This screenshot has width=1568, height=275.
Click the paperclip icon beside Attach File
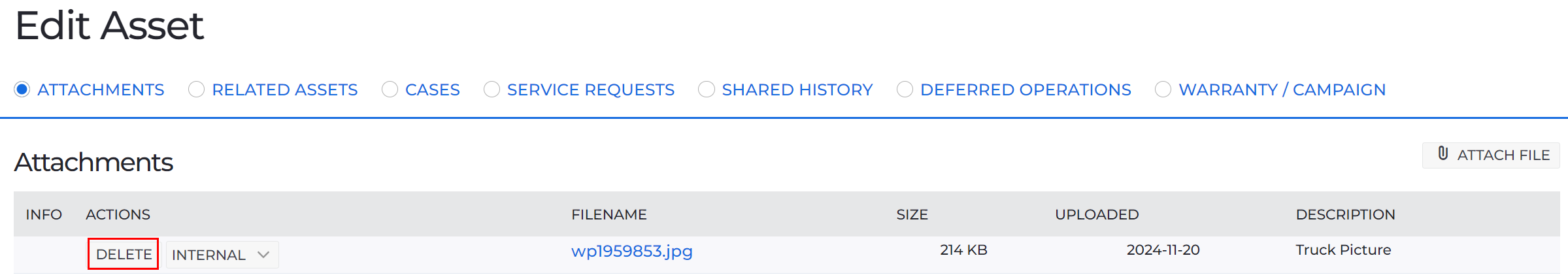pyautogui.click(x=1443, y=154)
